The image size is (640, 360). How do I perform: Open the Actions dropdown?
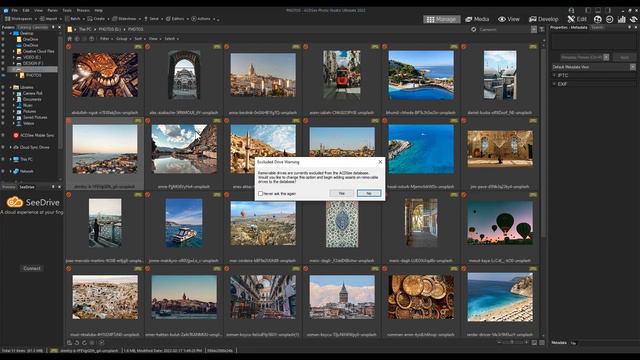pos(203,19)
